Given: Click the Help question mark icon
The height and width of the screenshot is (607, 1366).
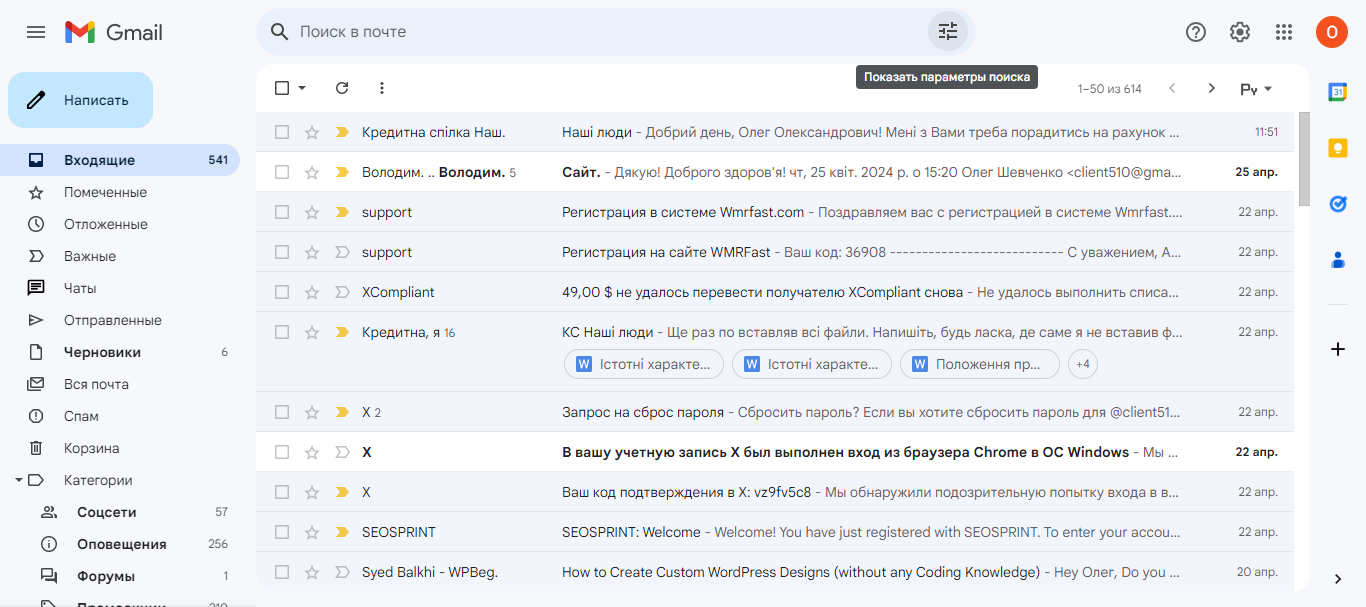Looking at the screenshot, I should [x=1196, y=32].
